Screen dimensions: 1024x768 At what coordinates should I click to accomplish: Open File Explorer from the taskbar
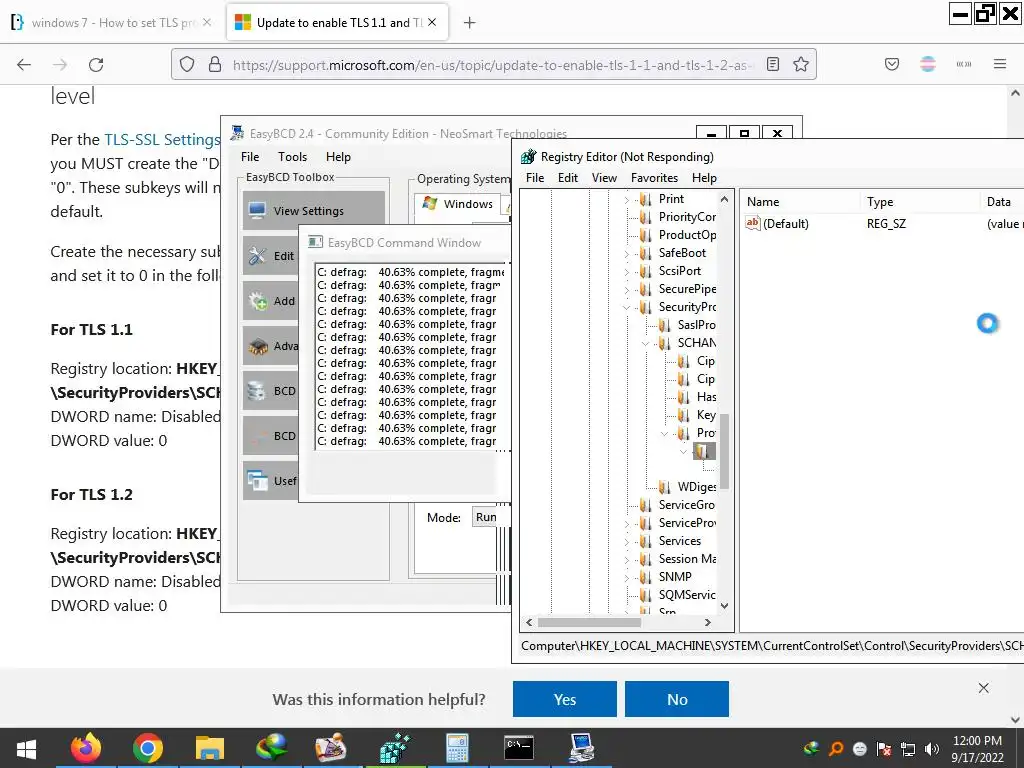click(210, 748)
